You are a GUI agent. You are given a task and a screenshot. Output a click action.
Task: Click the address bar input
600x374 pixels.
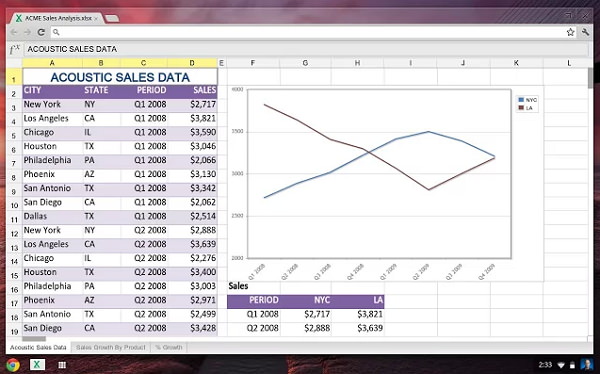point(312,32)
